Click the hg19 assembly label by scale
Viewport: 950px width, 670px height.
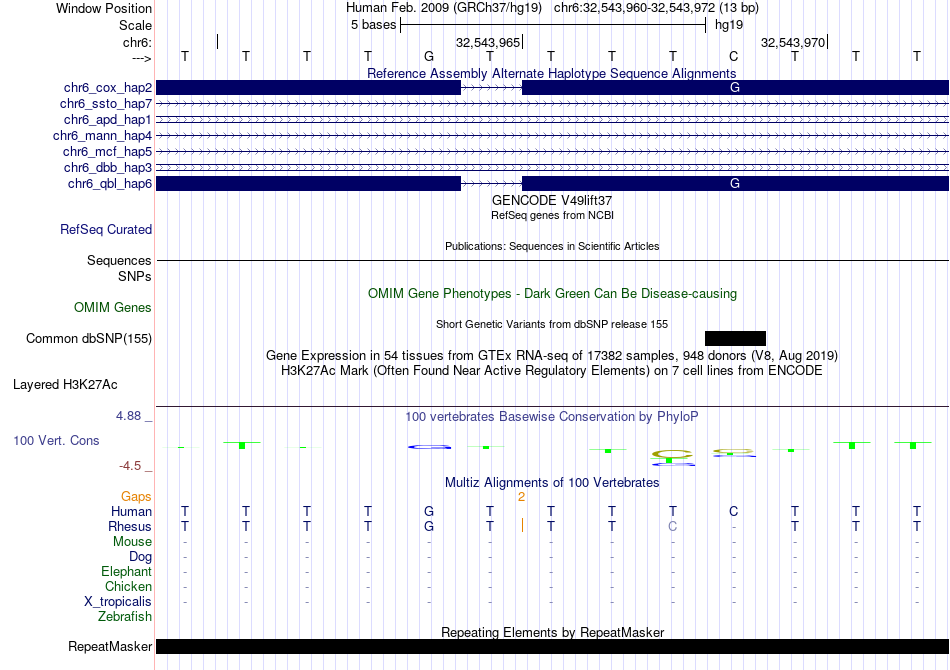tap(729, 25)
